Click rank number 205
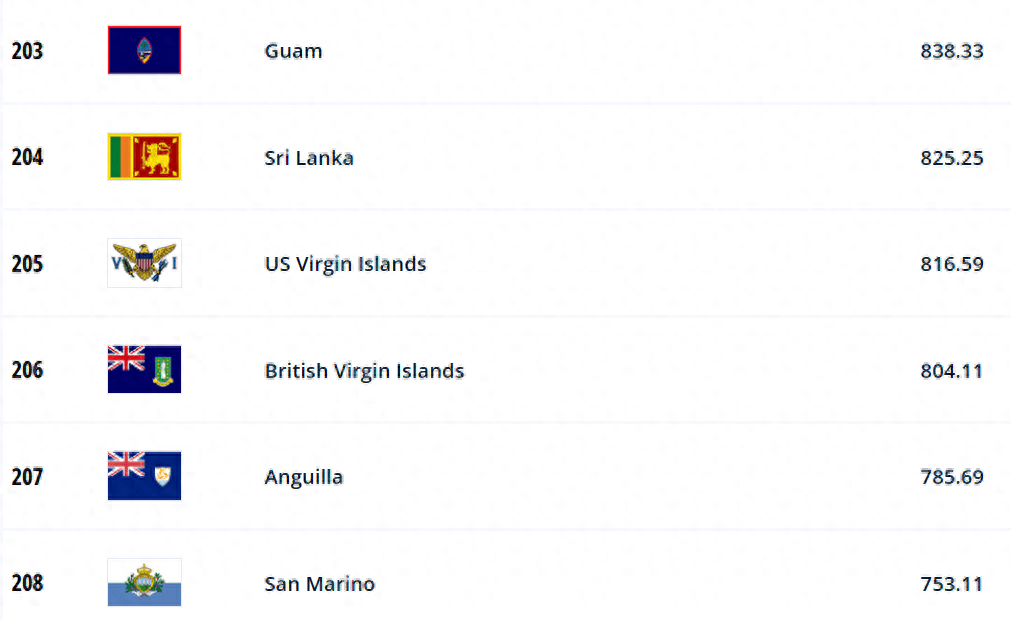The height and width of the screenshot is (620, 1011). [27, 264]
